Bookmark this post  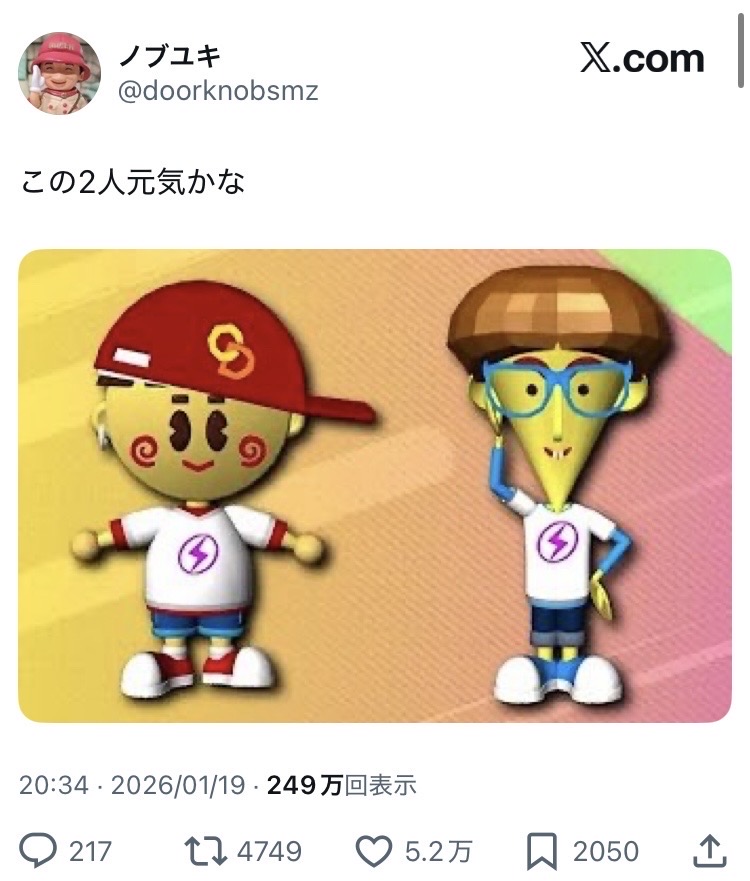coord(542,851)
